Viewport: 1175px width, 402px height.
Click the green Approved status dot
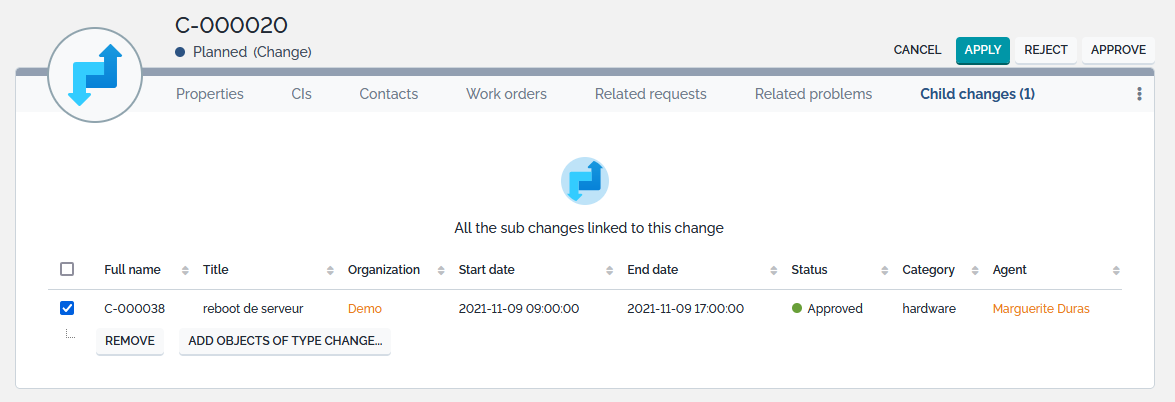[x=797, y=308]
